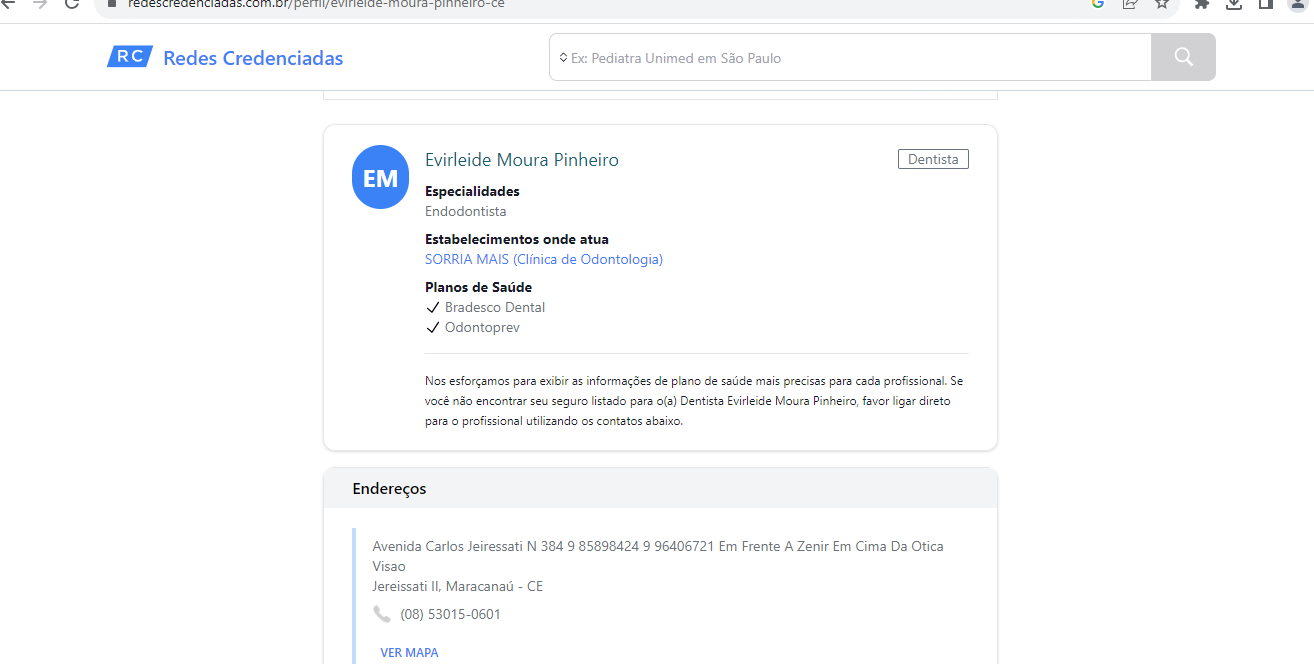Click the checkmark beside Bradesco Dental

[x=433, y=307]
